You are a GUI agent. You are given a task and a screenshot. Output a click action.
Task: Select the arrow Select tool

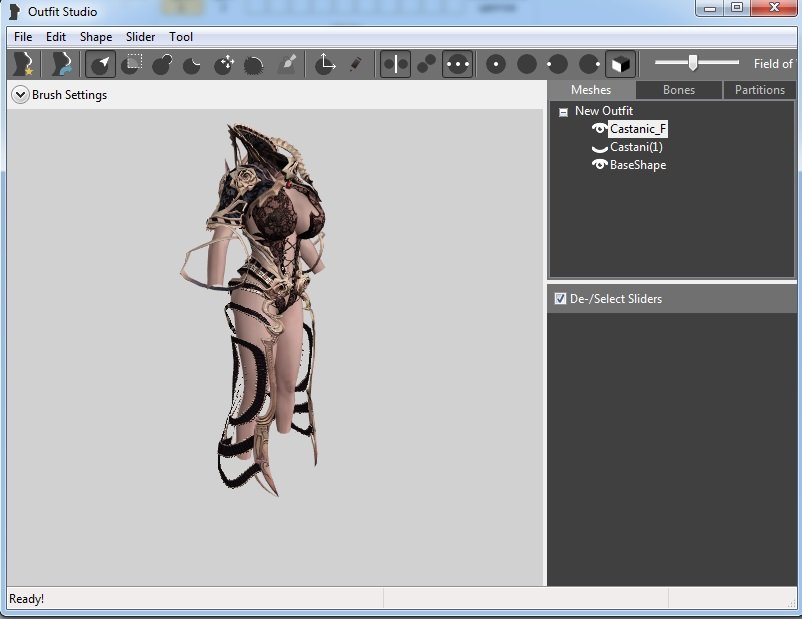click(100, 65)
